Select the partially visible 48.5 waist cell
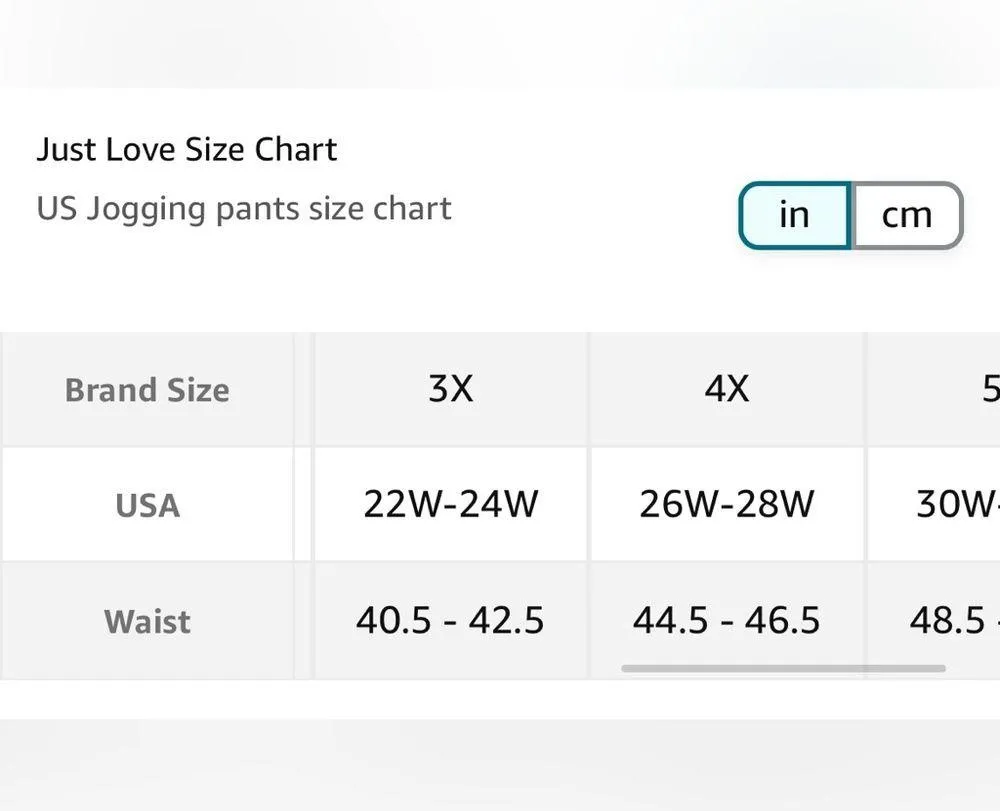 950,621
